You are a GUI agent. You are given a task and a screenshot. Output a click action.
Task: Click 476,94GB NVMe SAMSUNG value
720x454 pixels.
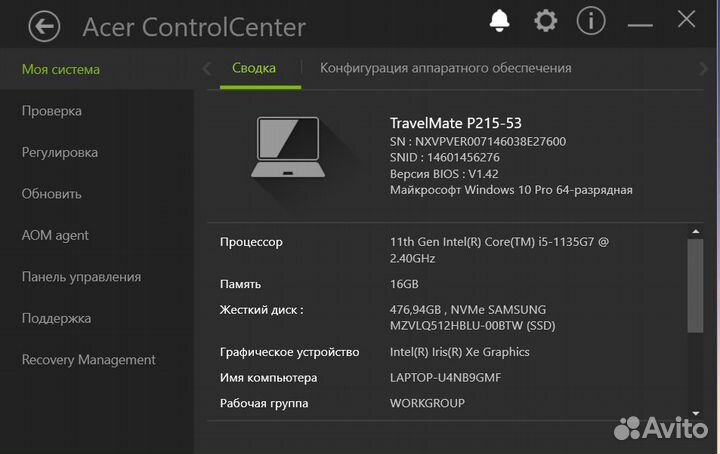(472, 318)
